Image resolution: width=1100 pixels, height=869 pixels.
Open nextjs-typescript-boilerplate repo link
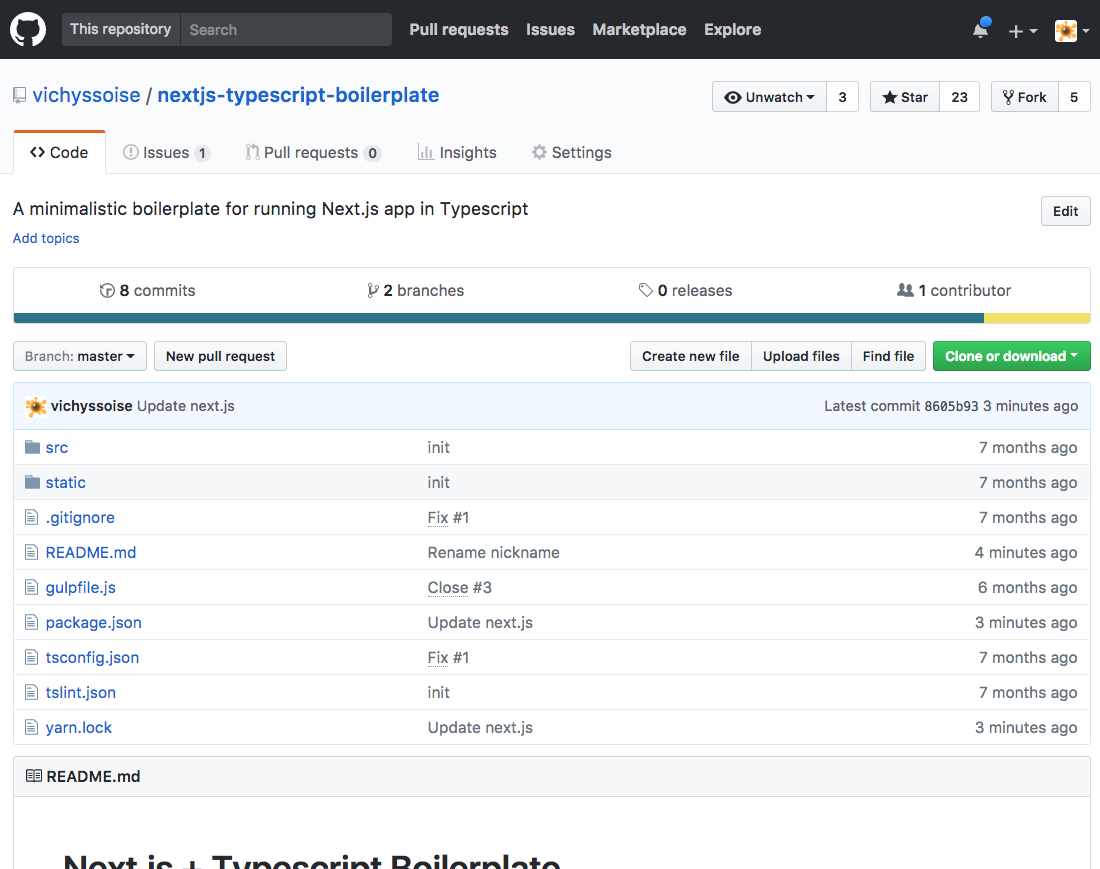click(298, 95)
